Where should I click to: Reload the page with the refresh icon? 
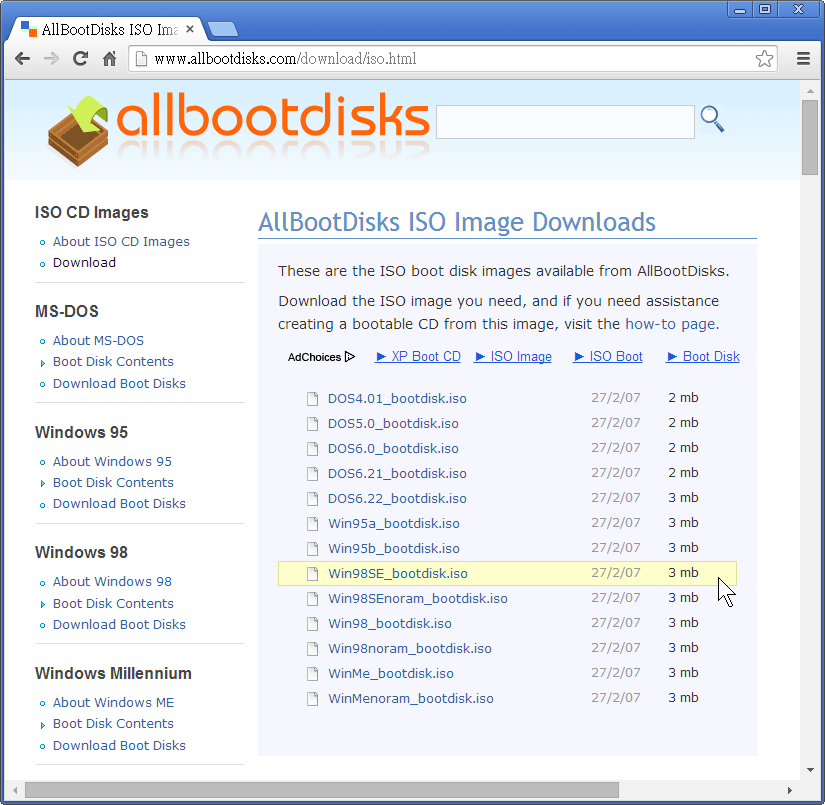[x=80, y=58]
